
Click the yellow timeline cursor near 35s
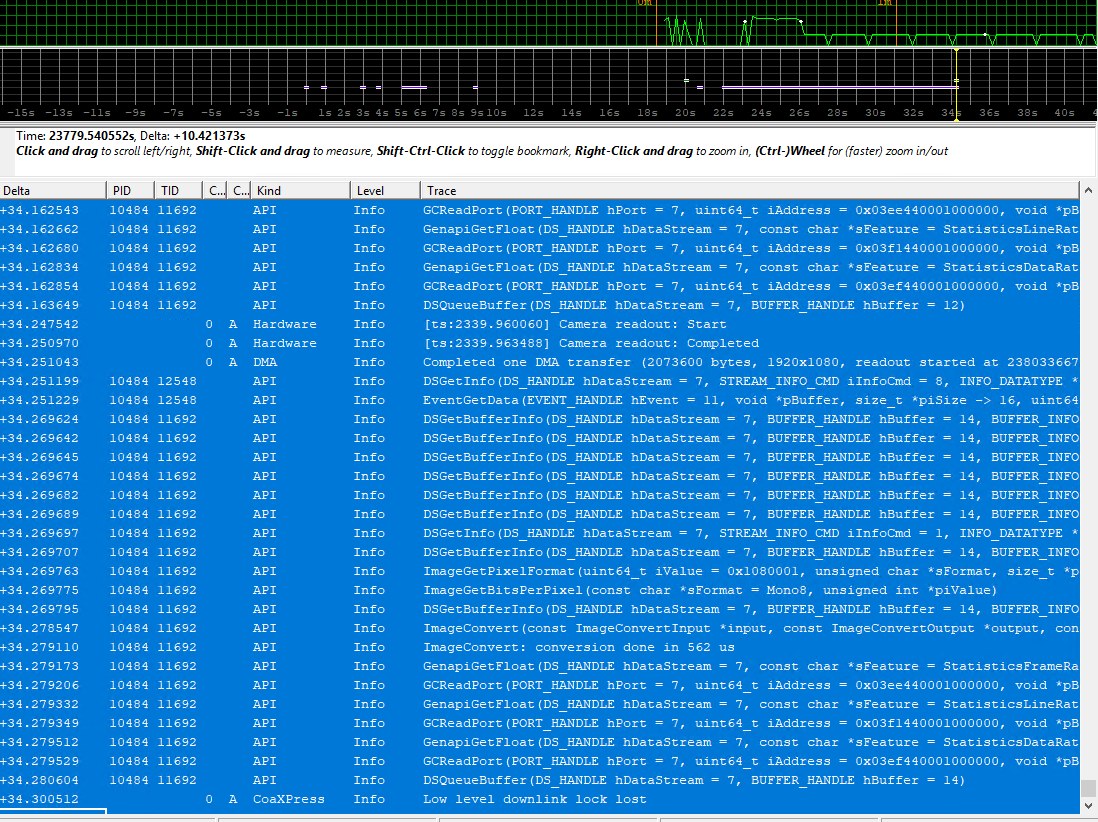click(956, 85)
